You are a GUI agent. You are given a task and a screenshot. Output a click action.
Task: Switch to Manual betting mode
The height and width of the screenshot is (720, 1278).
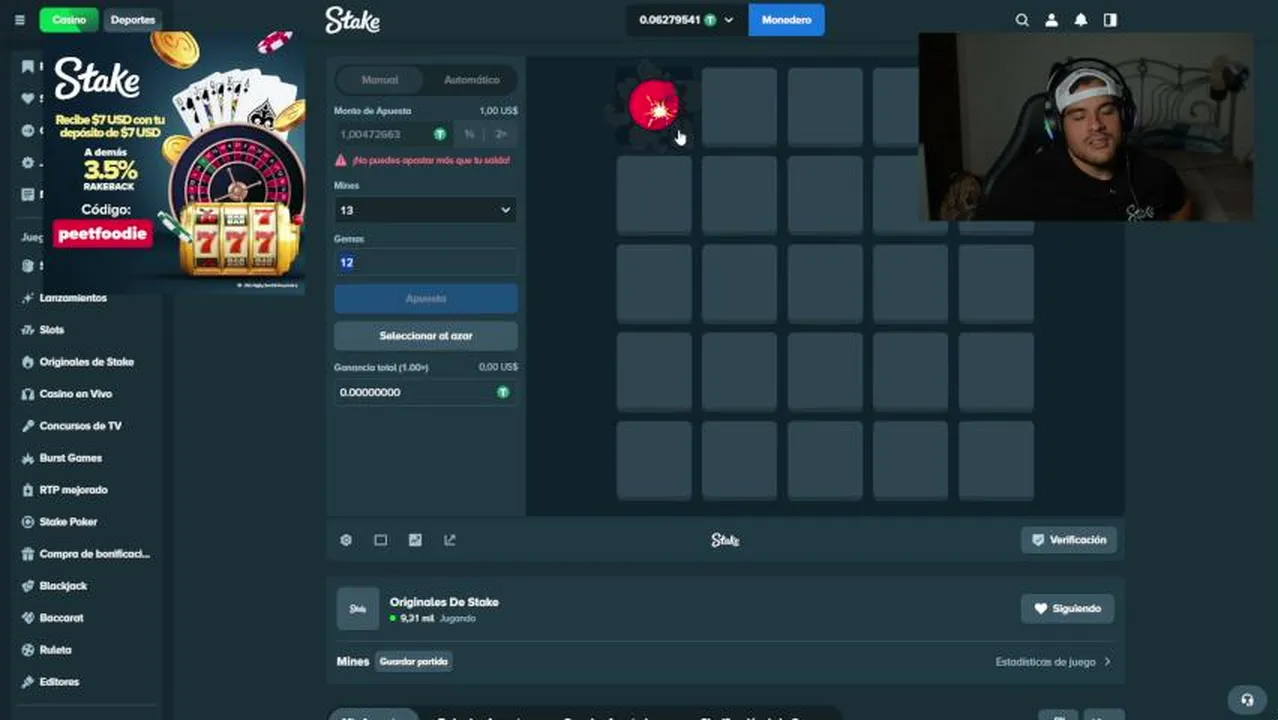(x=380, y=80)
